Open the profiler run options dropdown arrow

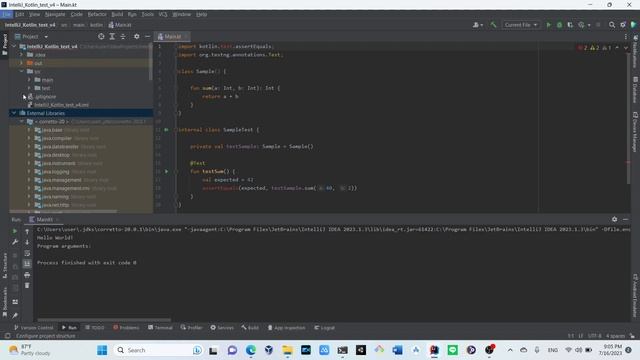(589, 25)
